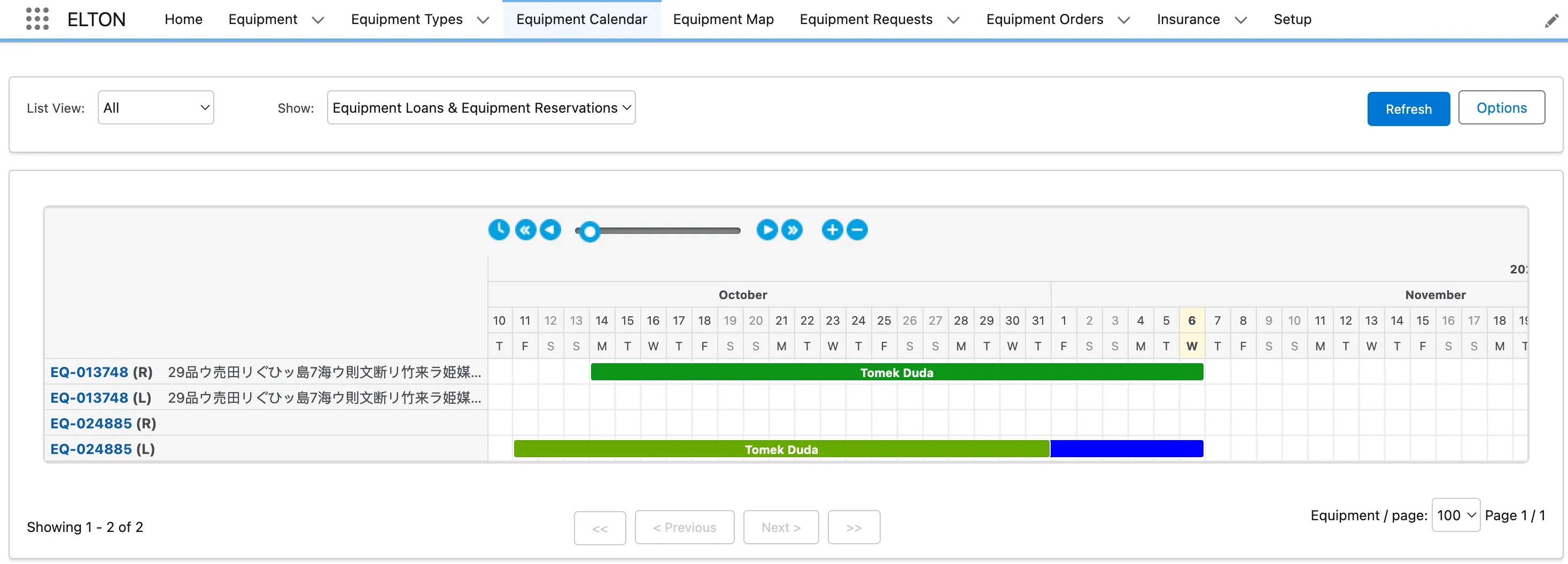Click the dark green Tomek Duda reservation bar
1568x564 pixels.
[x=897, y=372]
